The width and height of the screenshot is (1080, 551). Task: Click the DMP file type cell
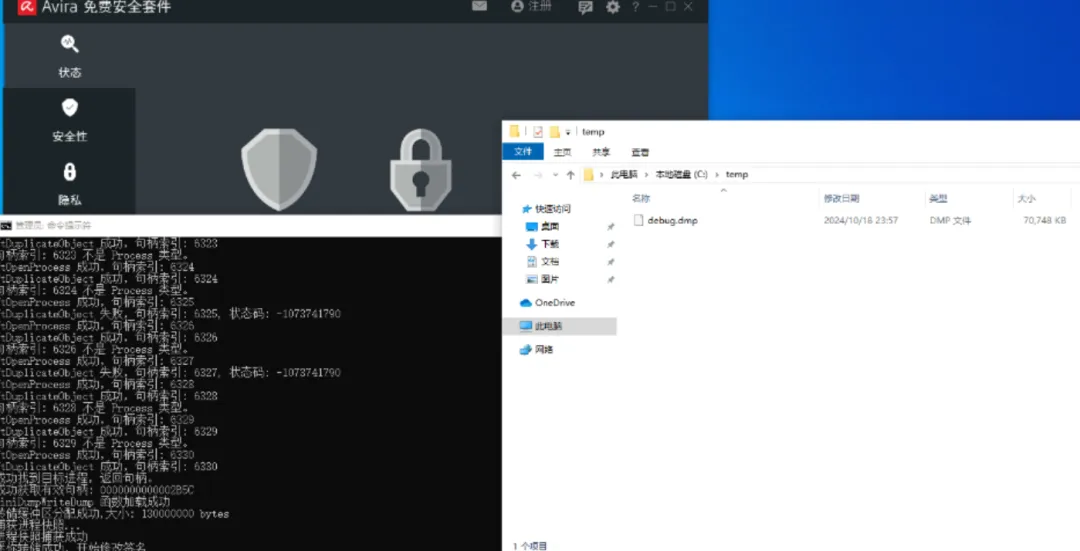click(x=950, y=220)
